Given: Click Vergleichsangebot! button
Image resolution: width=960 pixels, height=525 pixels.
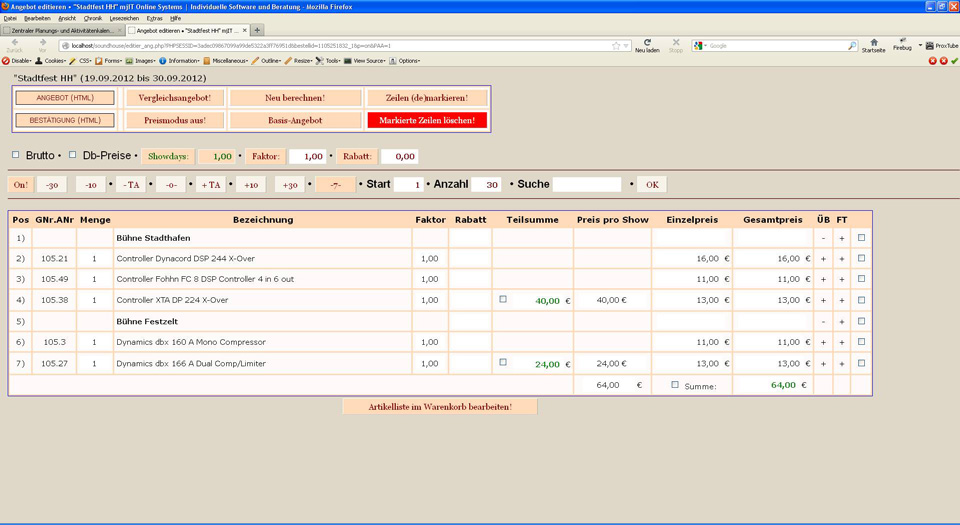Looking at the screenshot, I should click(x=174, y=98).
